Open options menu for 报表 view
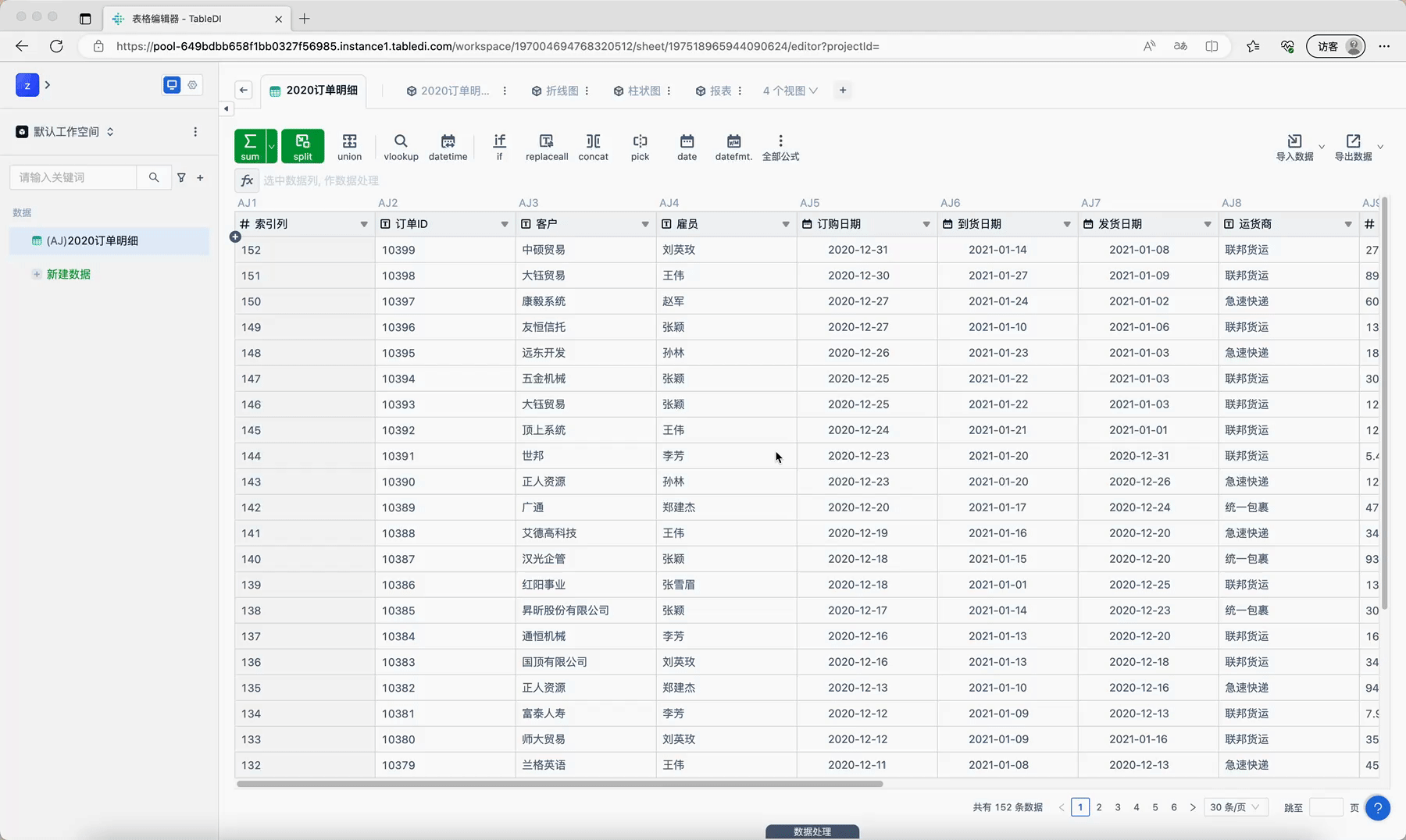The width and height of the screenshot is (1406, 840). [x=740, y=91]
